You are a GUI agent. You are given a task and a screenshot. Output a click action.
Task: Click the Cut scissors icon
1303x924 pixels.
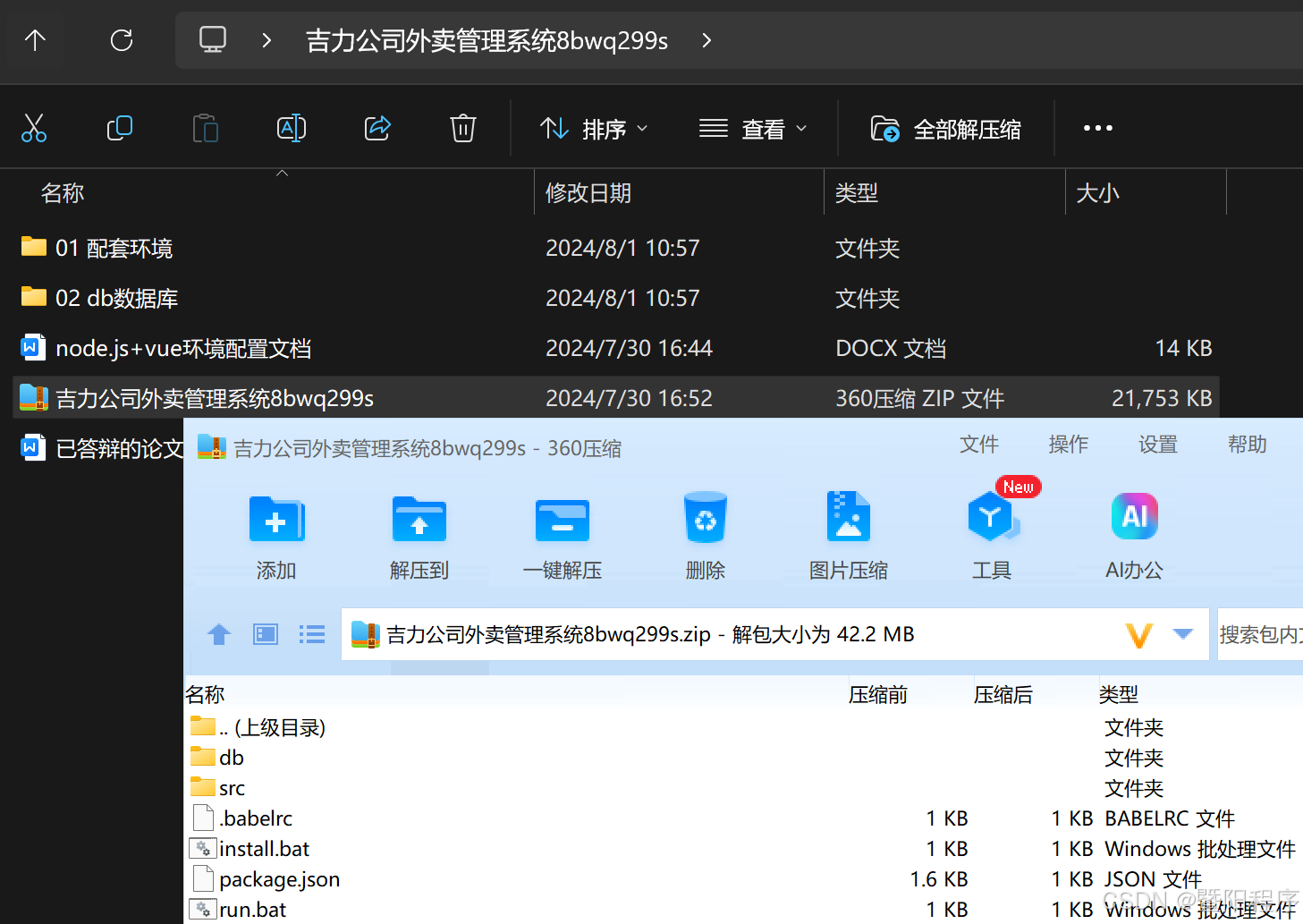coord(34,129)
